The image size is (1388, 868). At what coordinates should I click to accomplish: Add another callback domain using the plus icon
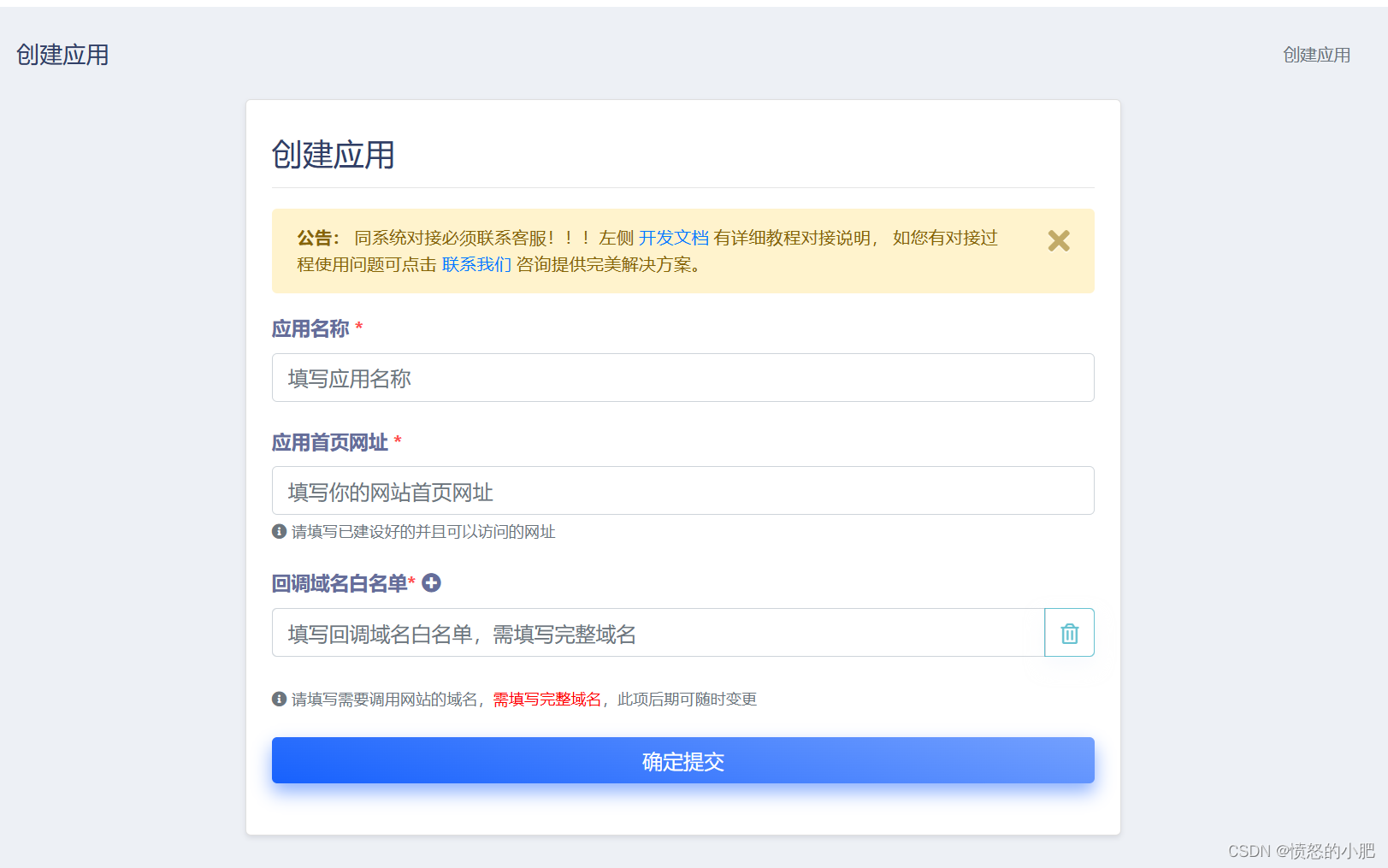(433, 582)
